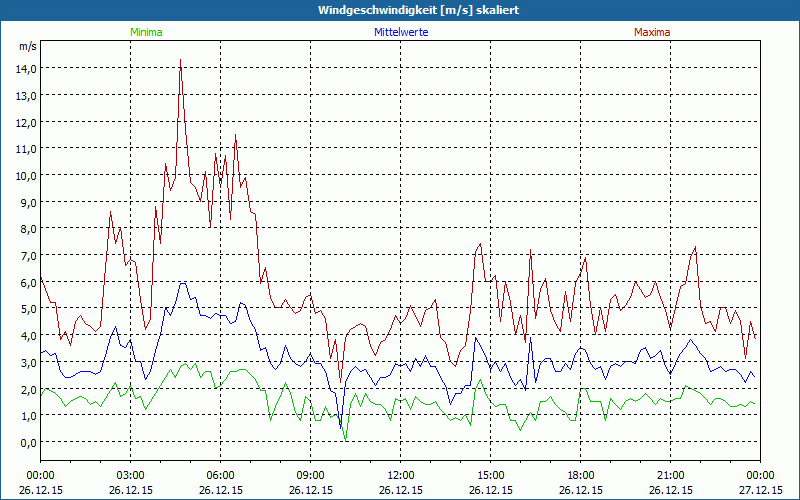Click the 5,0 y-axis label
Screen dimensions: 800x500
[25, 309]
